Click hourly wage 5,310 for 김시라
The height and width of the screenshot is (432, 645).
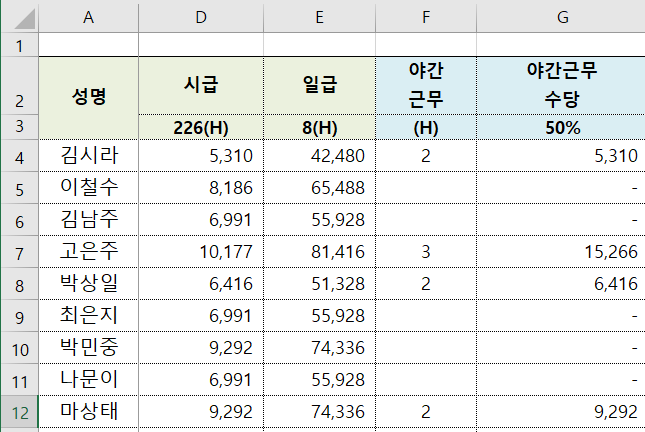click(x=201, y=156)
